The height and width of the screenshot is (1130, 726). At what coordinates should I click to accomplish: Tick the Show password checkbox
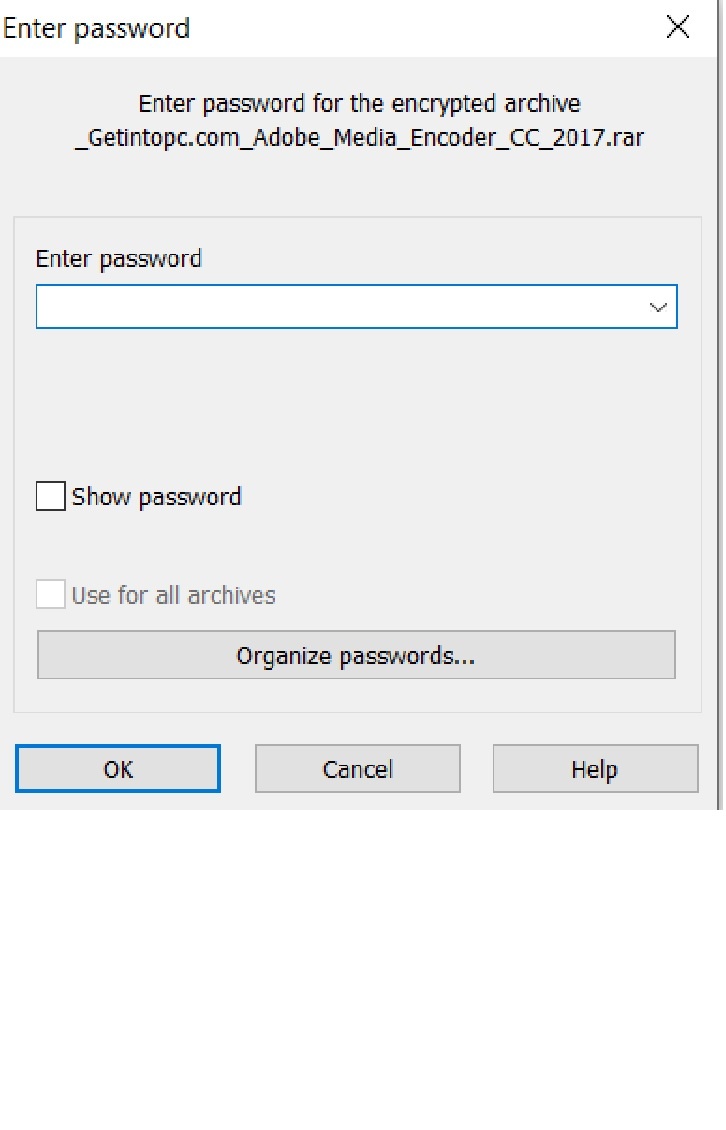point(50,497)
